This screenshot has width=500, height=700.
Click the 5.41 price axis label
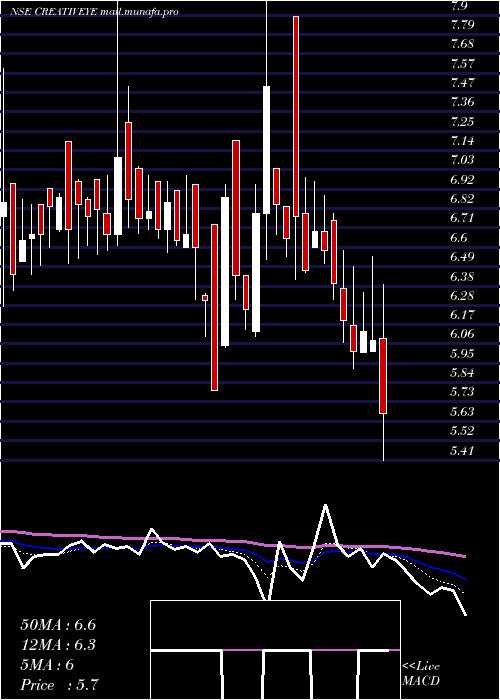(462, 450)
